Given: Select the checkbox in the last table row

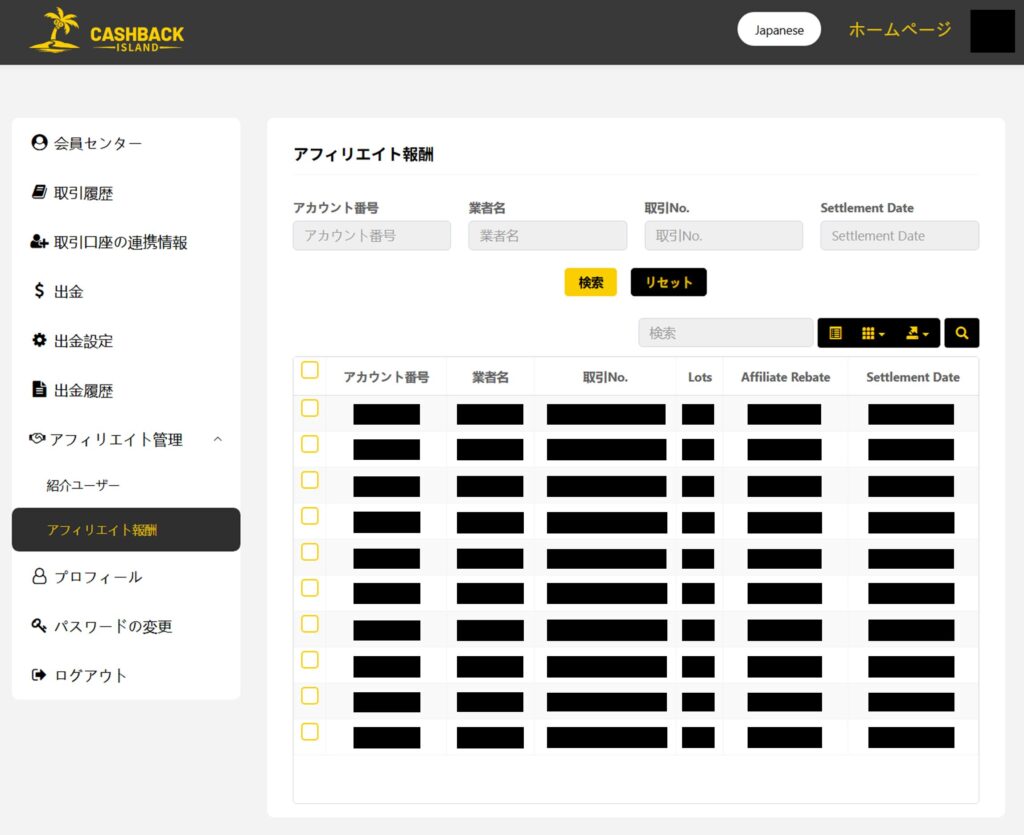Looking at the screenshot, I should click(310, 732).
